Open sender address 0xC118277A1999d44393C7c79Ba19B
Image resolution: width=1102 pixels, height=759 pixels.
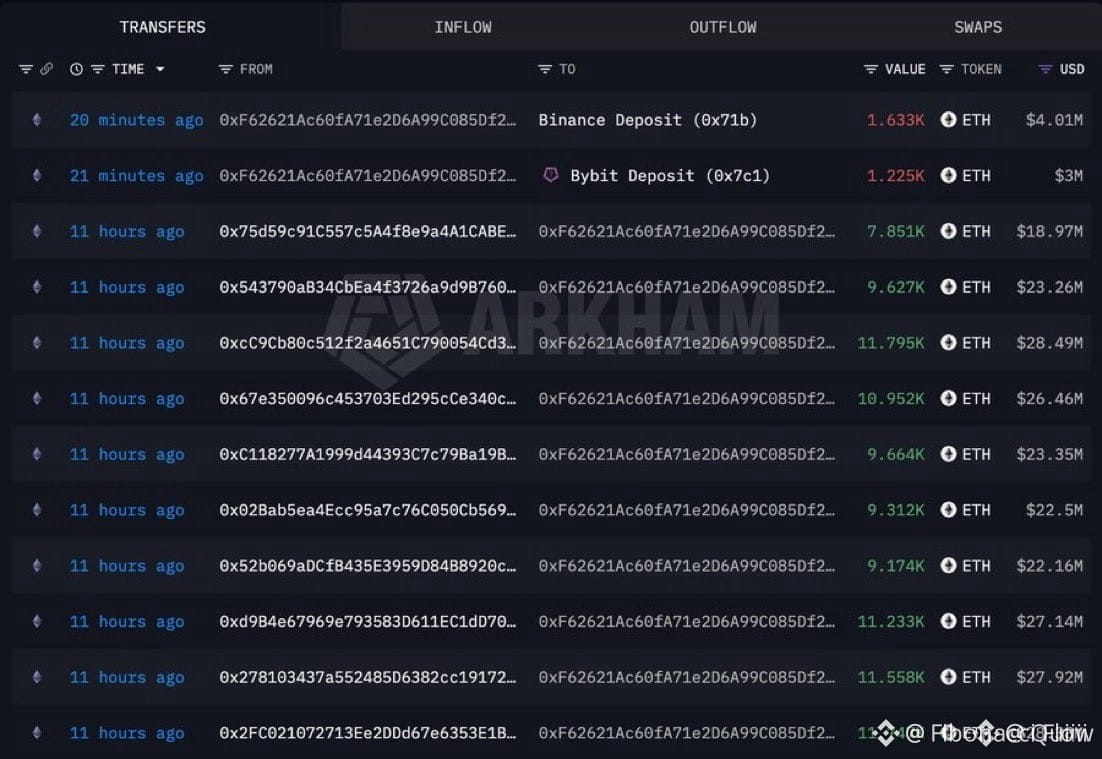point(368,454)
